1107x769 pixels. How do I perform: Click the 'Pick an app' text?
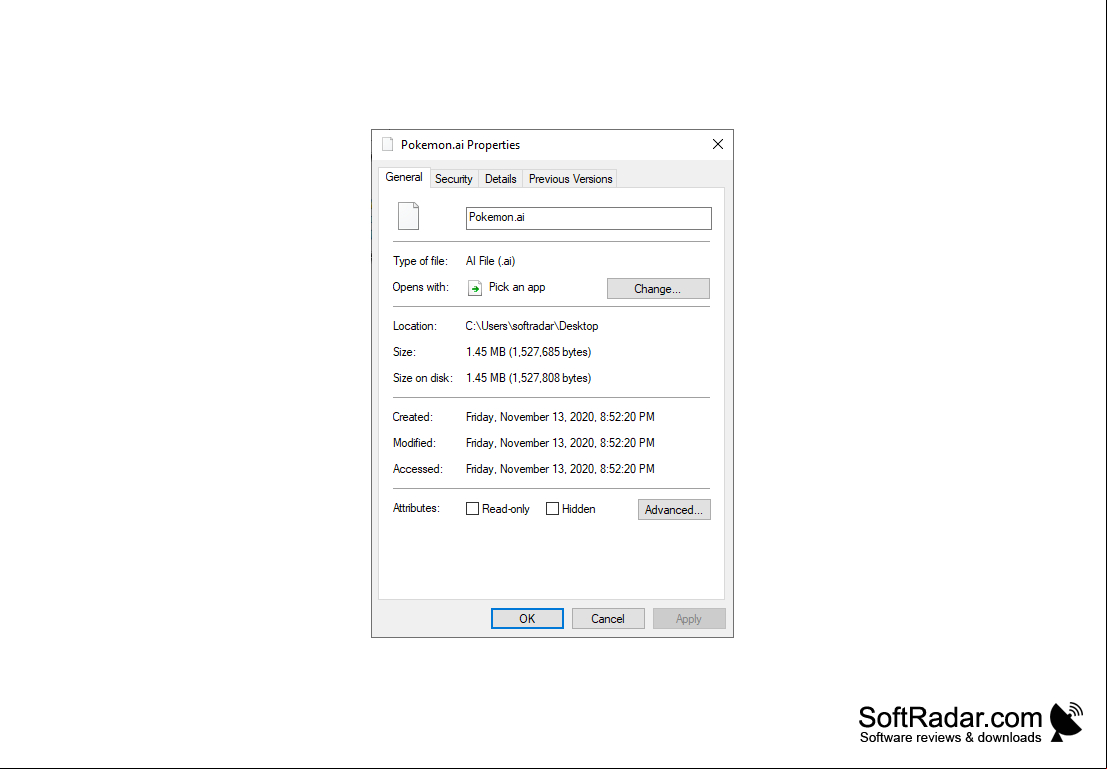[517, 287]
